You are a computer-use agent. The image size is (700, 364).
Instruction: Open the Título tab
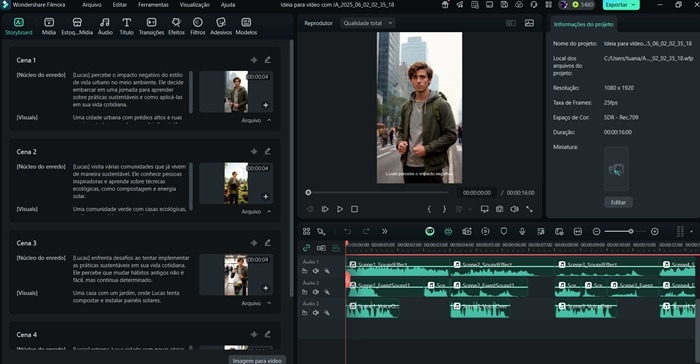pyautogui.click(x=126, y=26)
